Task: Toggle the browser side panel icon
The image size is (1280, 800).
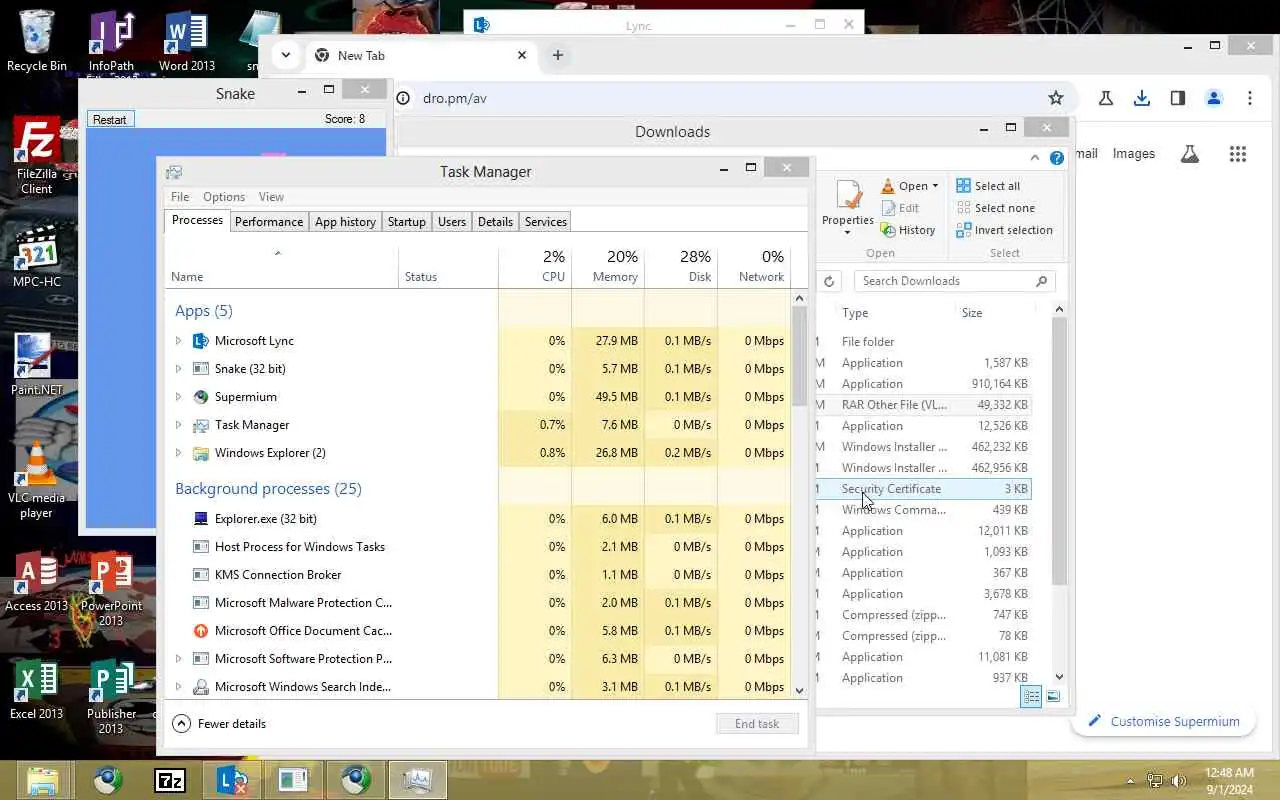Action: point(1178,98)
